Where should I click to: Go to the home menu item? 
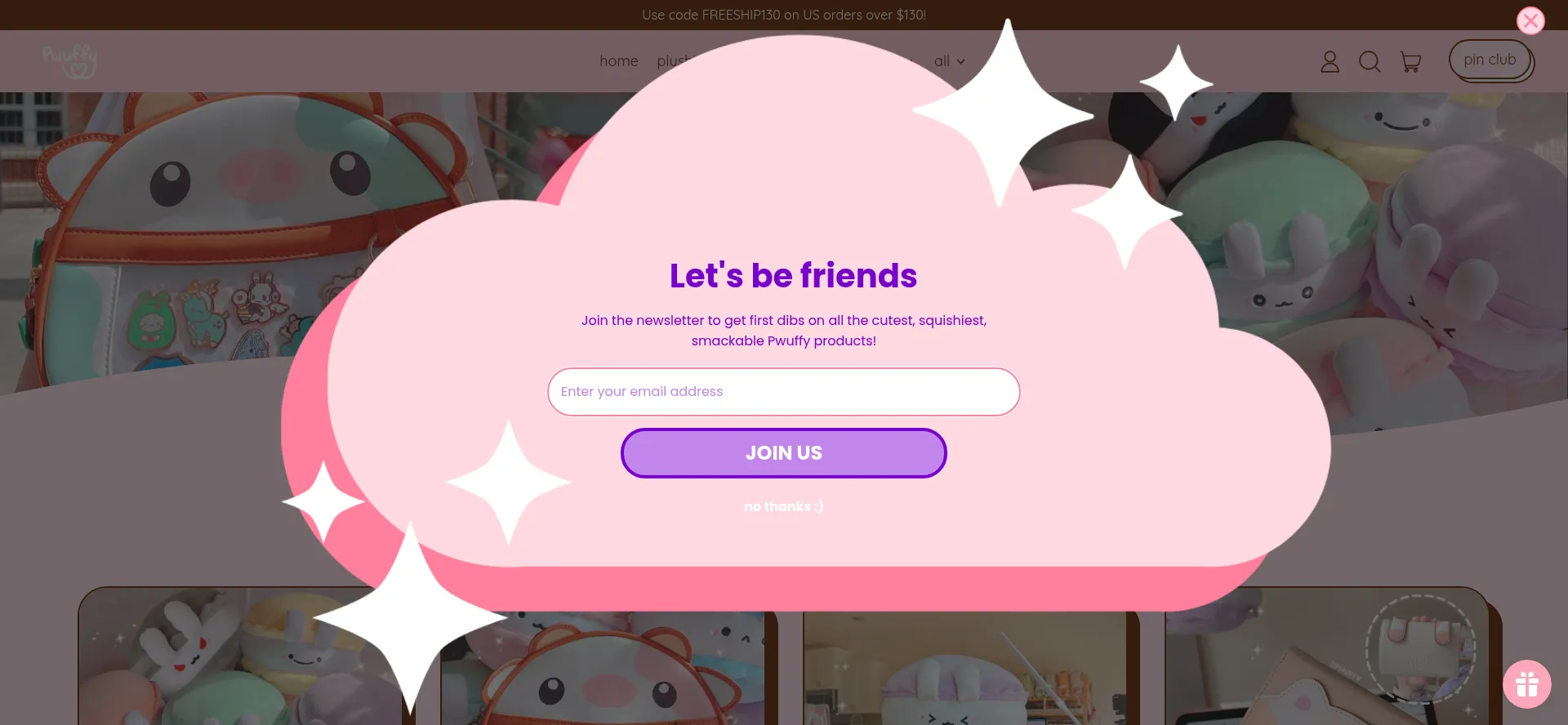tap(618, 61)
